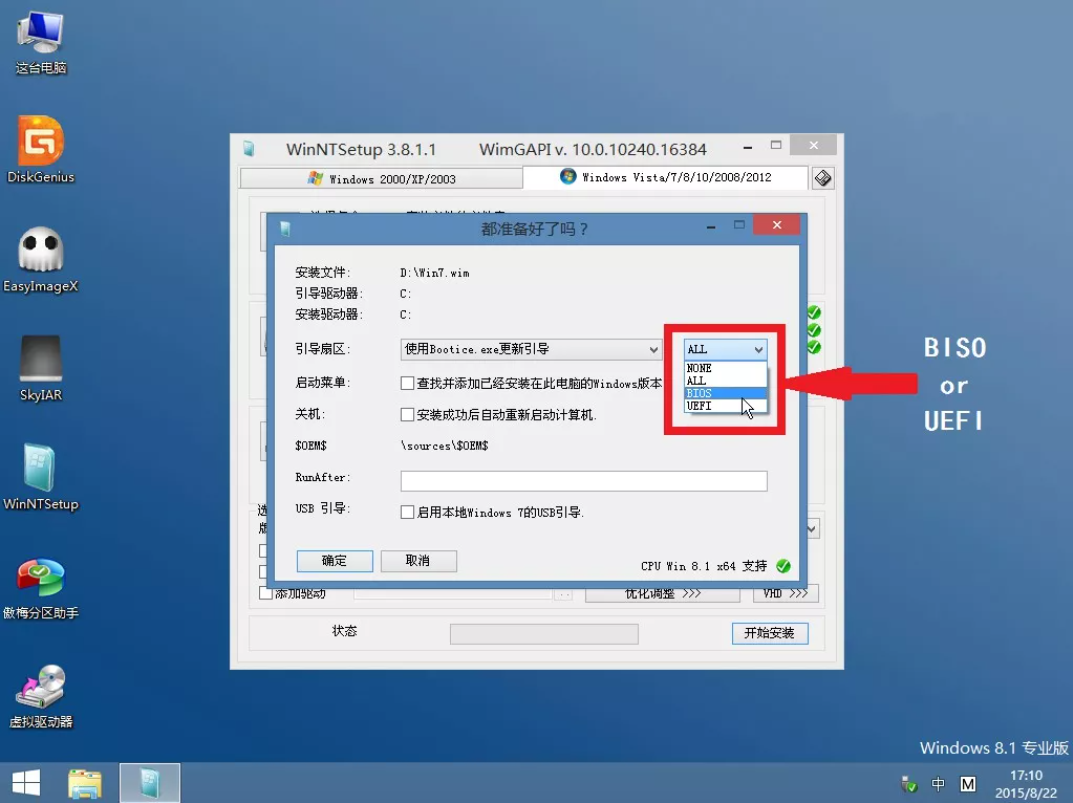This screenshot has height=803, width=1073.
Task: Click the 开始安装 button
Action: click(x=770, y=633)
